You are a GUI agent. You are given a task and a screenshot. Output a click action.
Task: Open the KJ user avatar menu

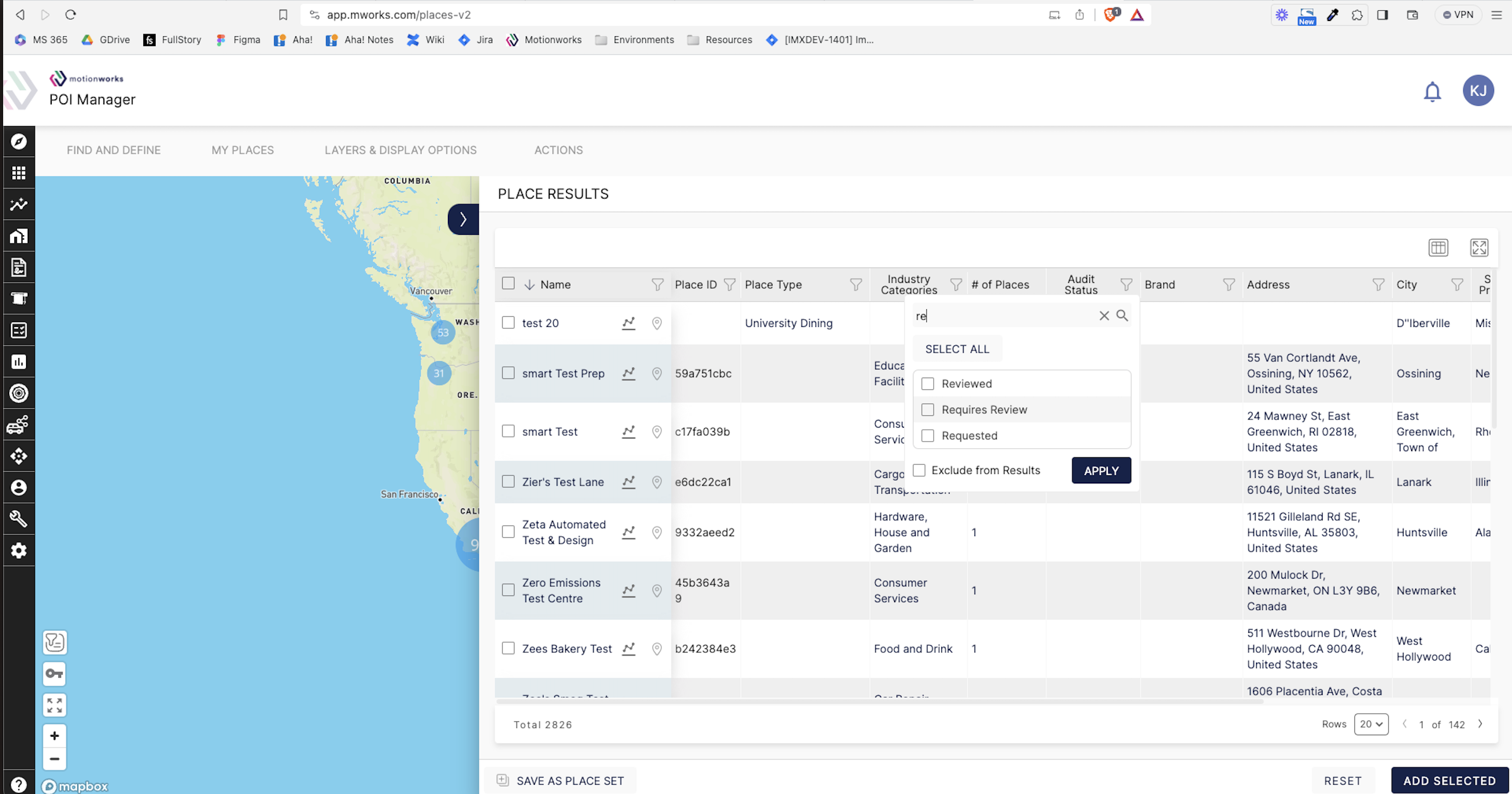tap(1478, 91)
